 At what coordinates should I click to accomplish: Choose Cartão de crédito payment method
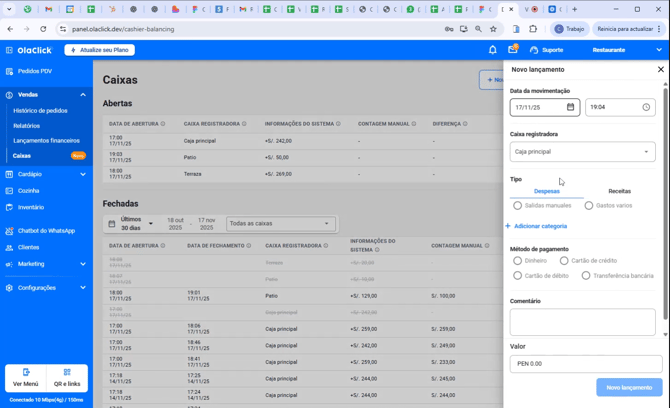coord(564,261)
